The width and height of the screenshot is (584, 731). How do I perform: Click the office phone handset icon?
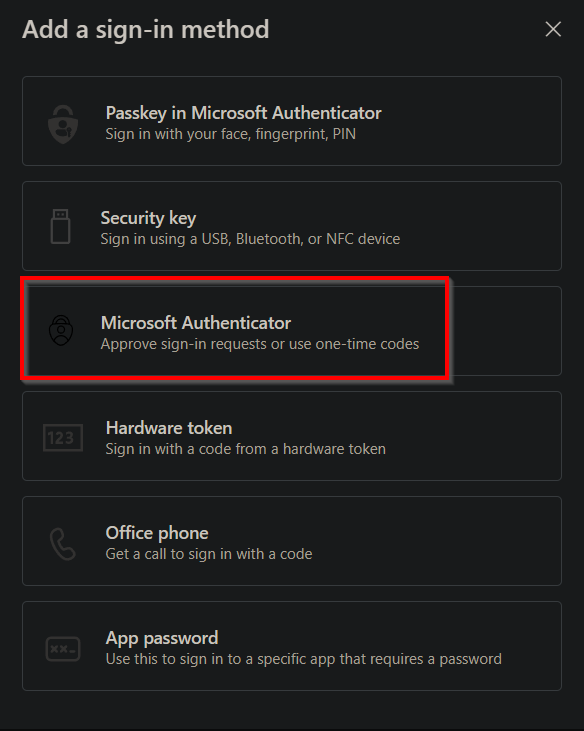(x=63, y=544)
